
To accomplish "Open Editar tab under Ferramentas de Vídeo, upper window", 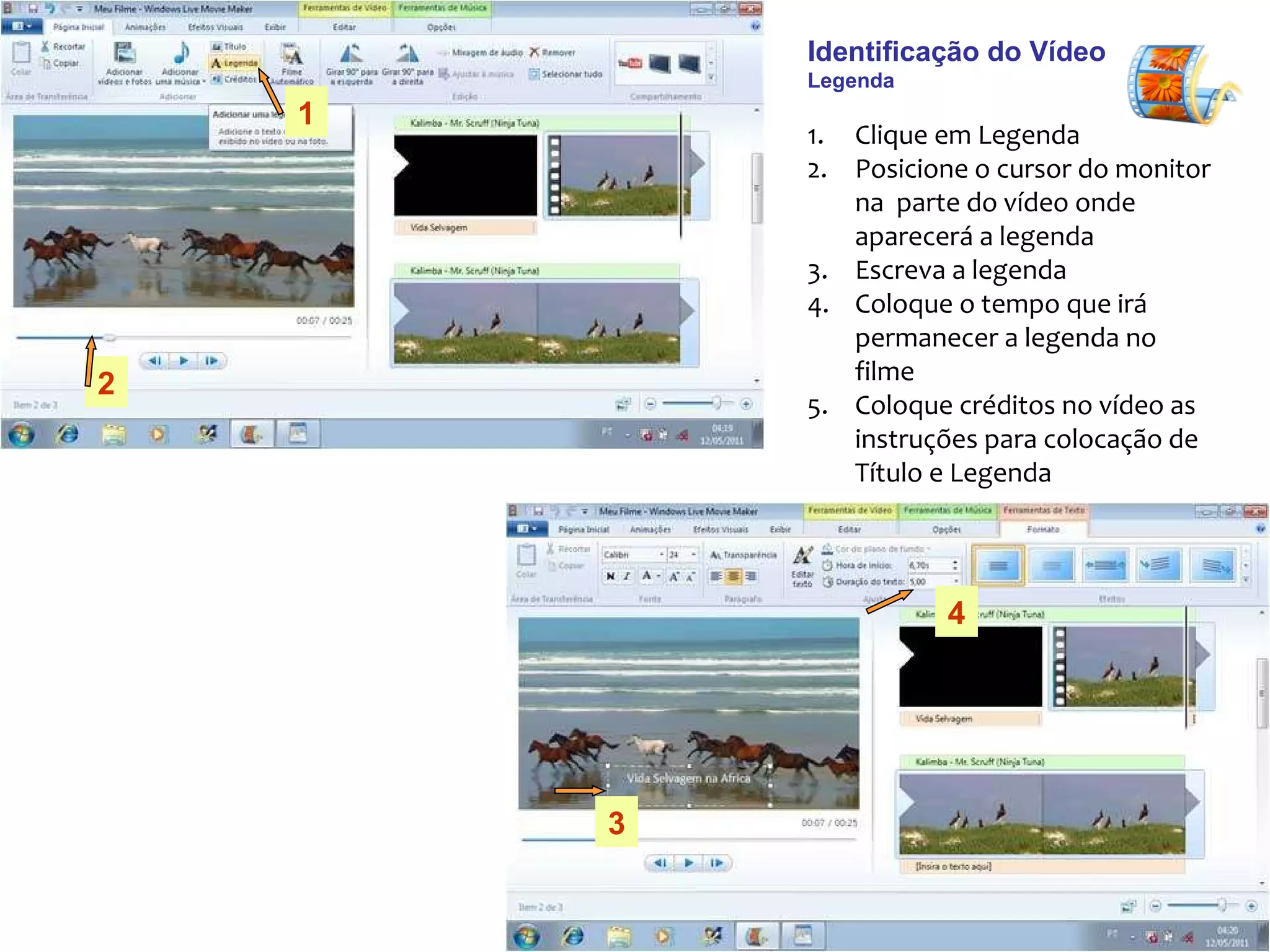I will coord(344,27).
